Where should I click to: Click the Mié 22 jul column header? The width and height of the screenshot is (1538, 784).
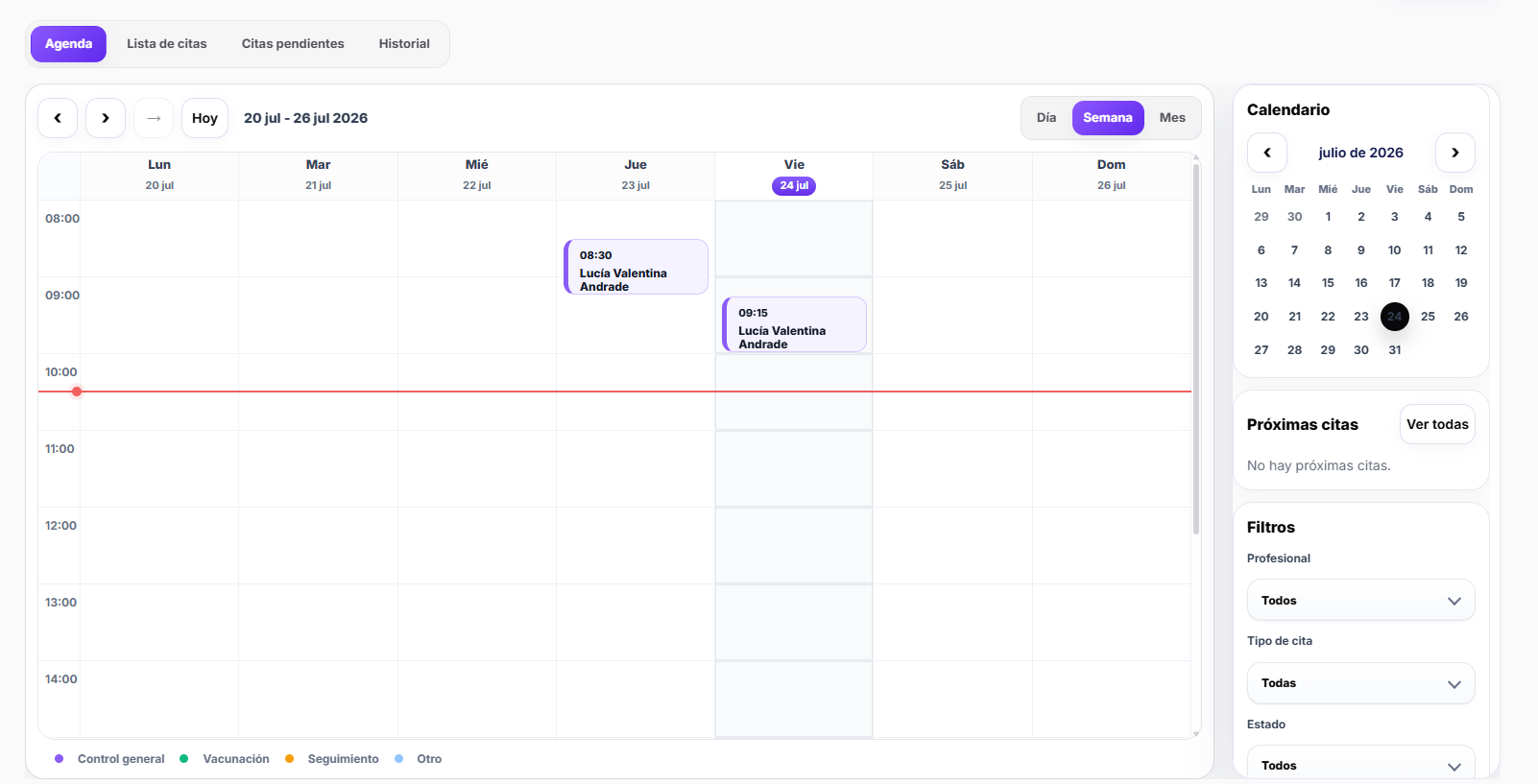tap(476, 176)
